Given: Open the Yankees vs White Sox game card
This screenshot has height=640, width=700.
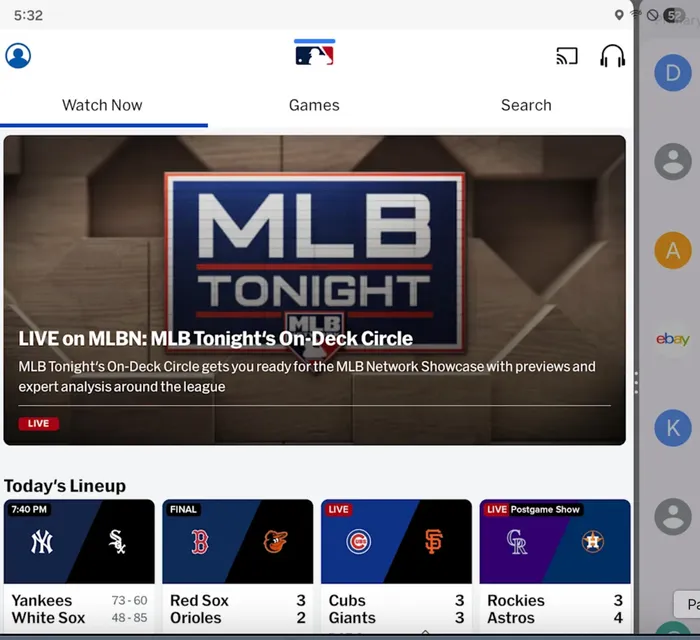Looking at the screenshot, I should 79,566.
